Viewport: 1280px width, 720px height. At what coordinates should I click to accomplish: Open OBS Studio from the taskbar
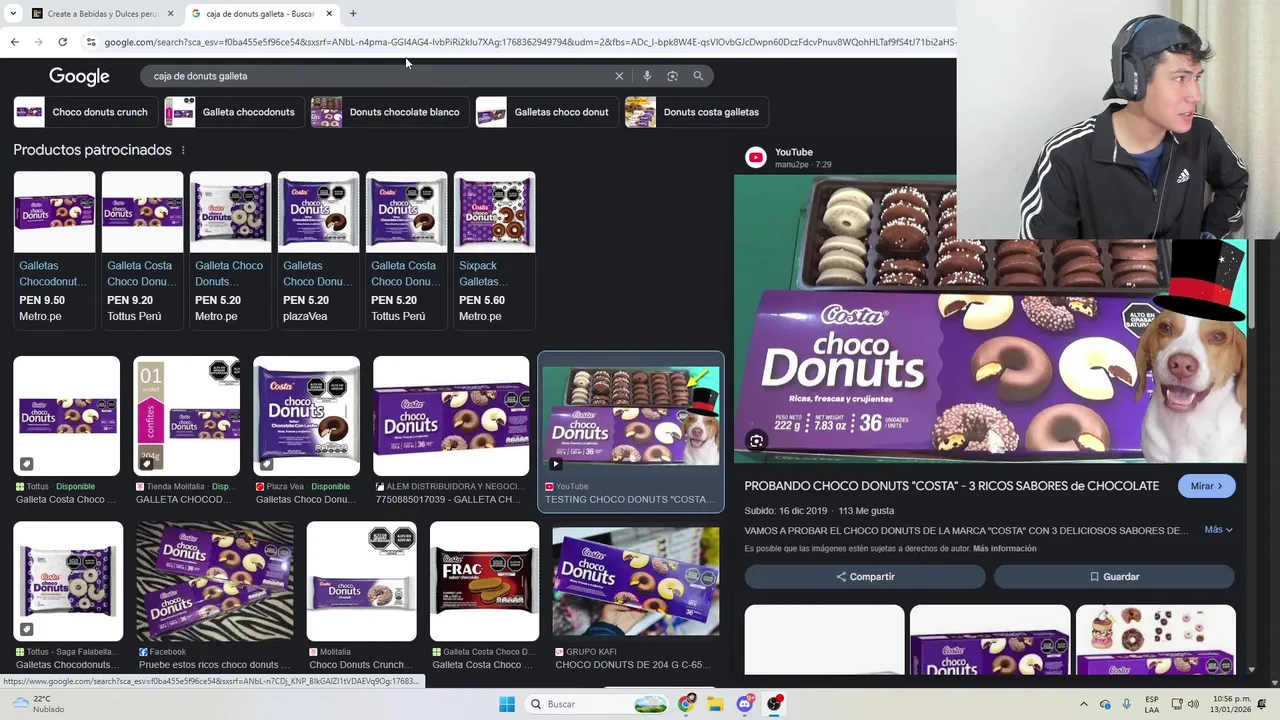(x=775, y=704)
